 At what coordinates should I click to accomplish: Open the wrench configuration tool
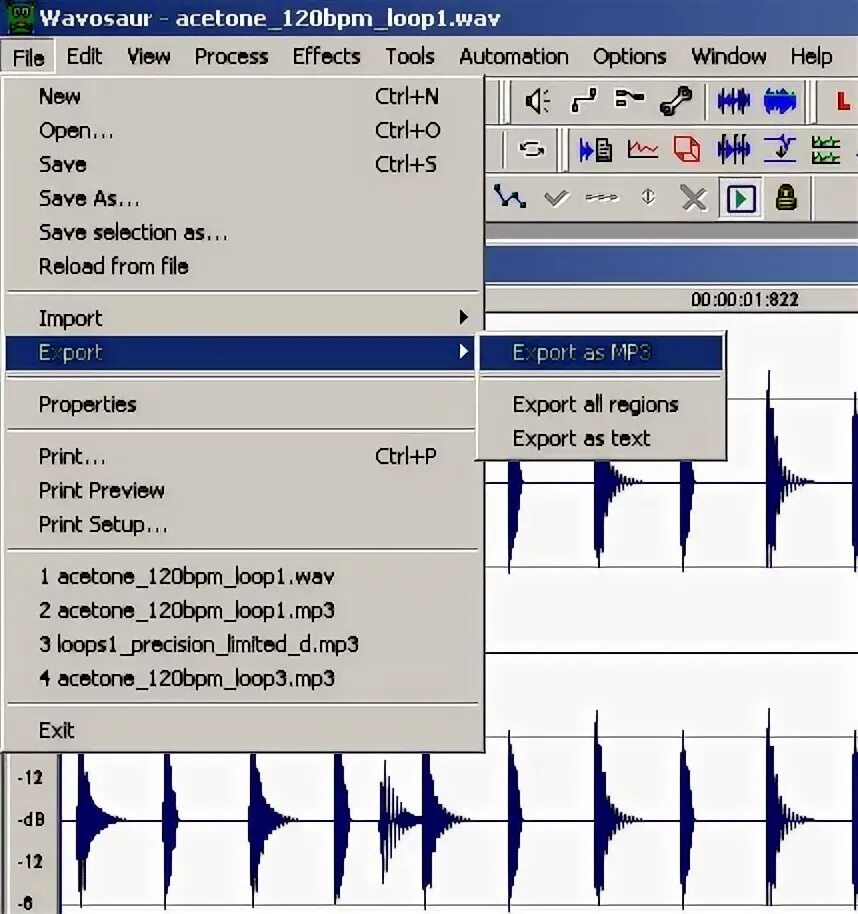tap(676, 101)
